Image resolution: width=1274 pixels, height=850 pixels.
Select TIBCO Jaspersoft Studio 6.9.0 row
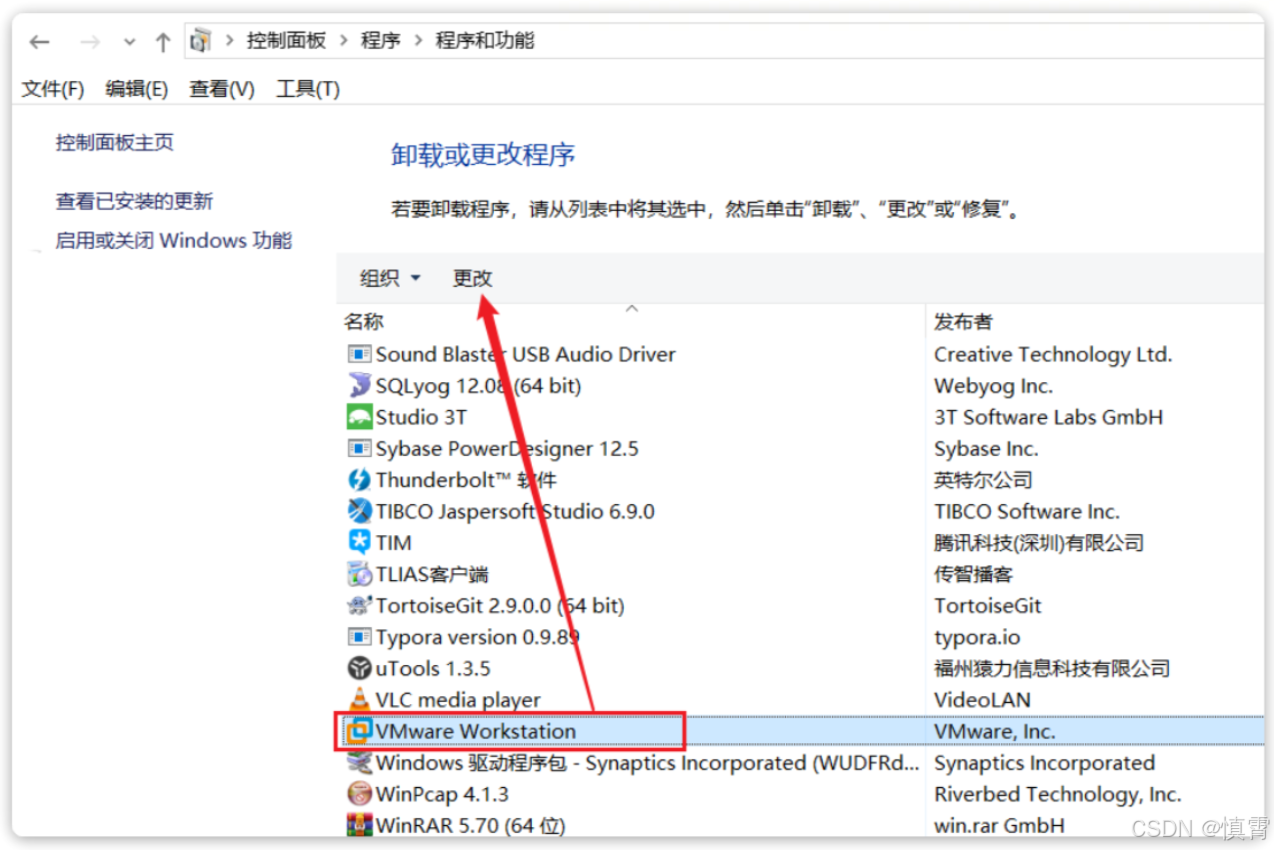[800, 511]
